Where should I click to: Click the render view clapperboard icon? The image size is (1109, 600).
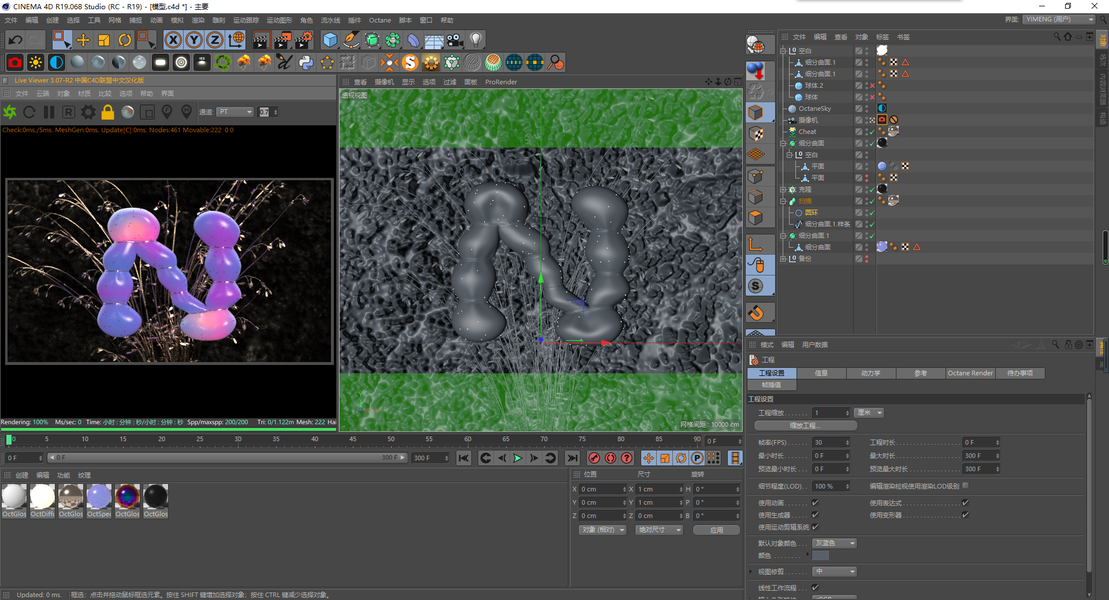pyautogui.click(x=261, y=40)
